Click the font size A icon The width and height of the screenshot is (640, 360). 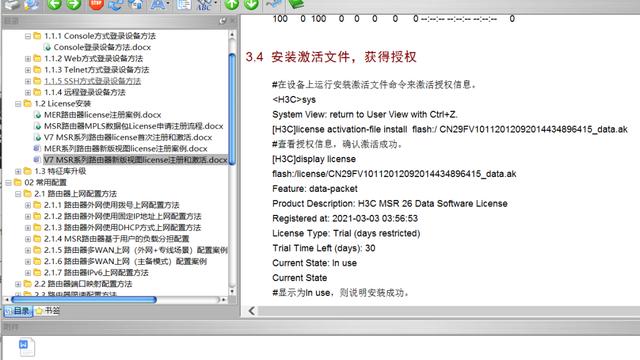157,4
